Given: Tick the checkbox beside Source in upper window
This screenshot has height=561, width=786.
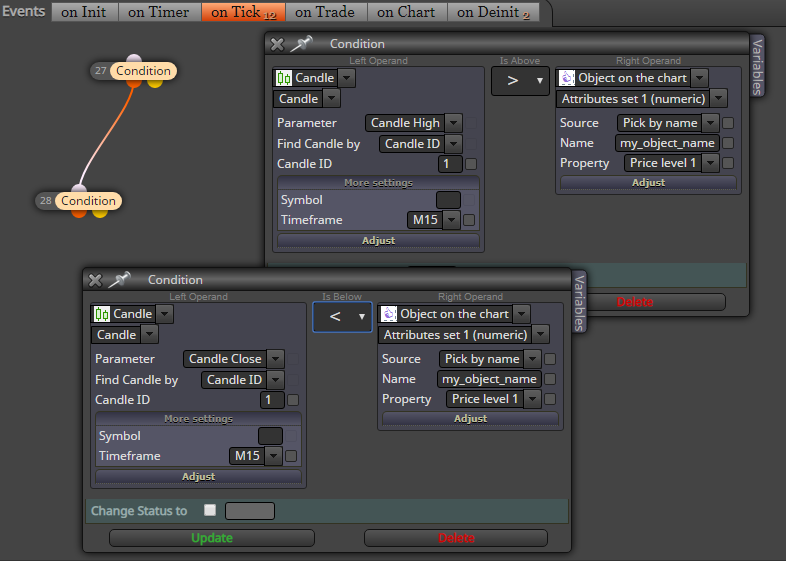Looking at the screenshot, I should (x=728, y=123).
